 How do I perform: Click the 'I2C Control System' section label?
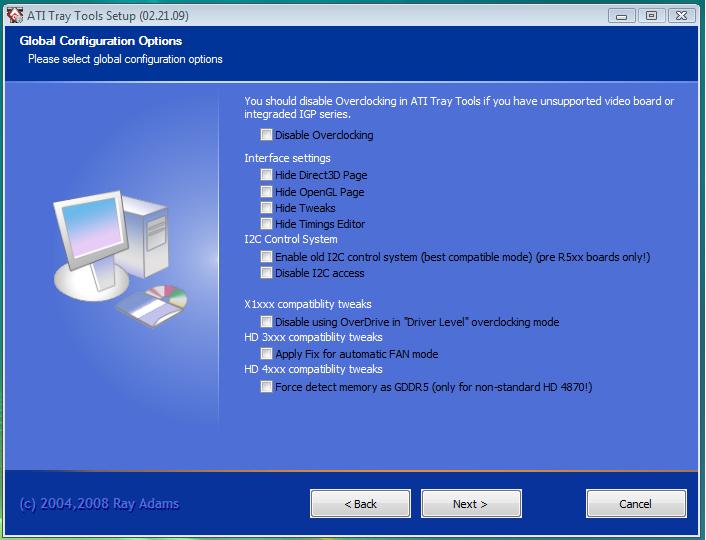[x=291, y=239]
